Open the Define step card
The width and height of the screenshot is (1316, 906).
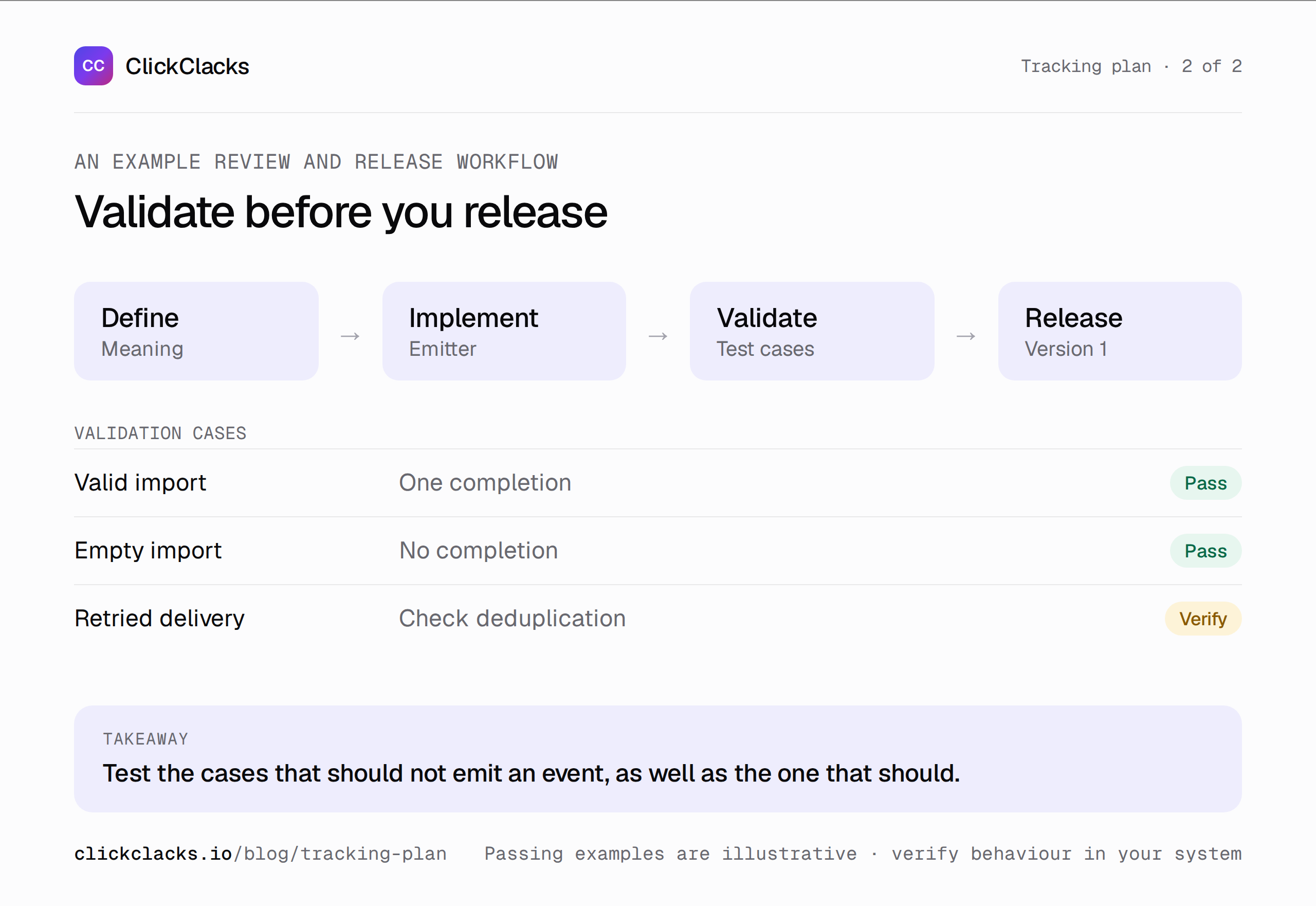pos(196,331)
